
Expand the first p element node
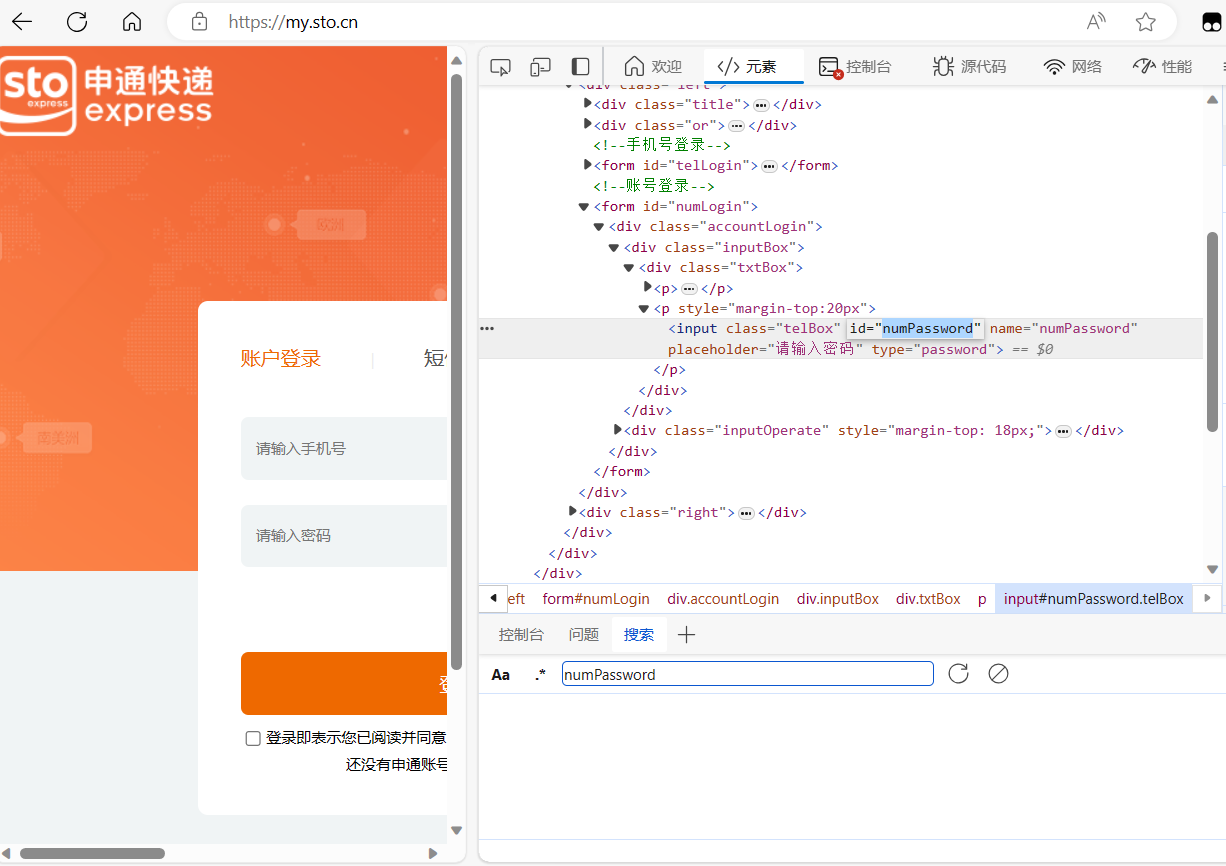click(x=648, y=287)
